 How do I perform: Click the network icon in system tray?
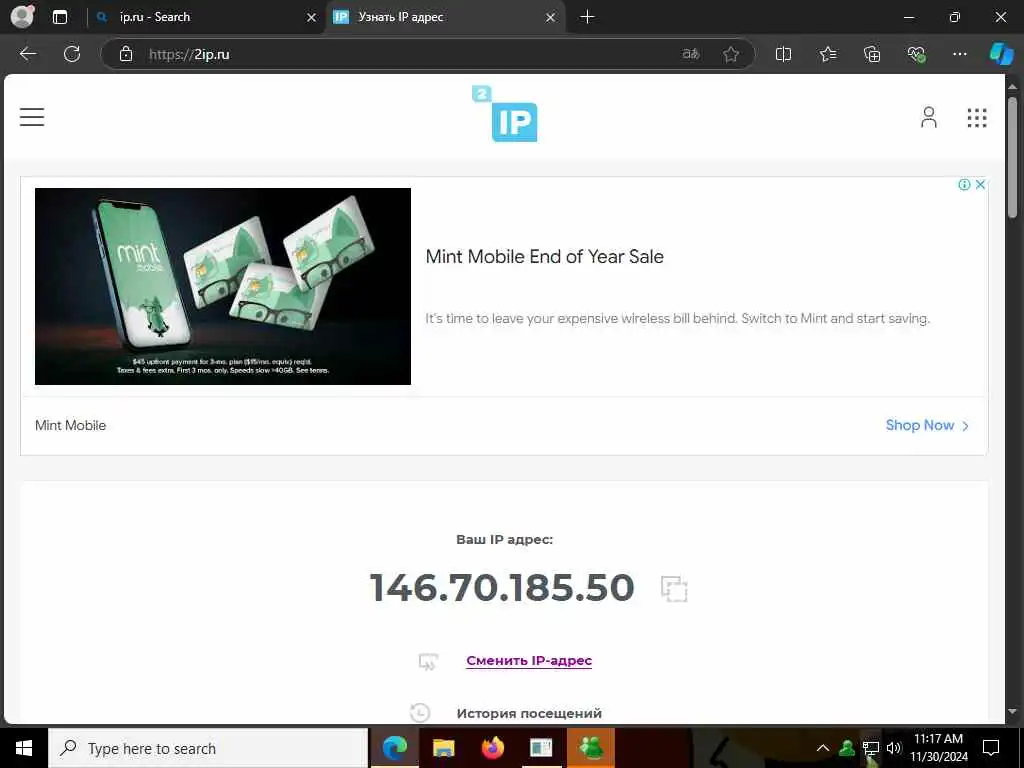point(871,748)
